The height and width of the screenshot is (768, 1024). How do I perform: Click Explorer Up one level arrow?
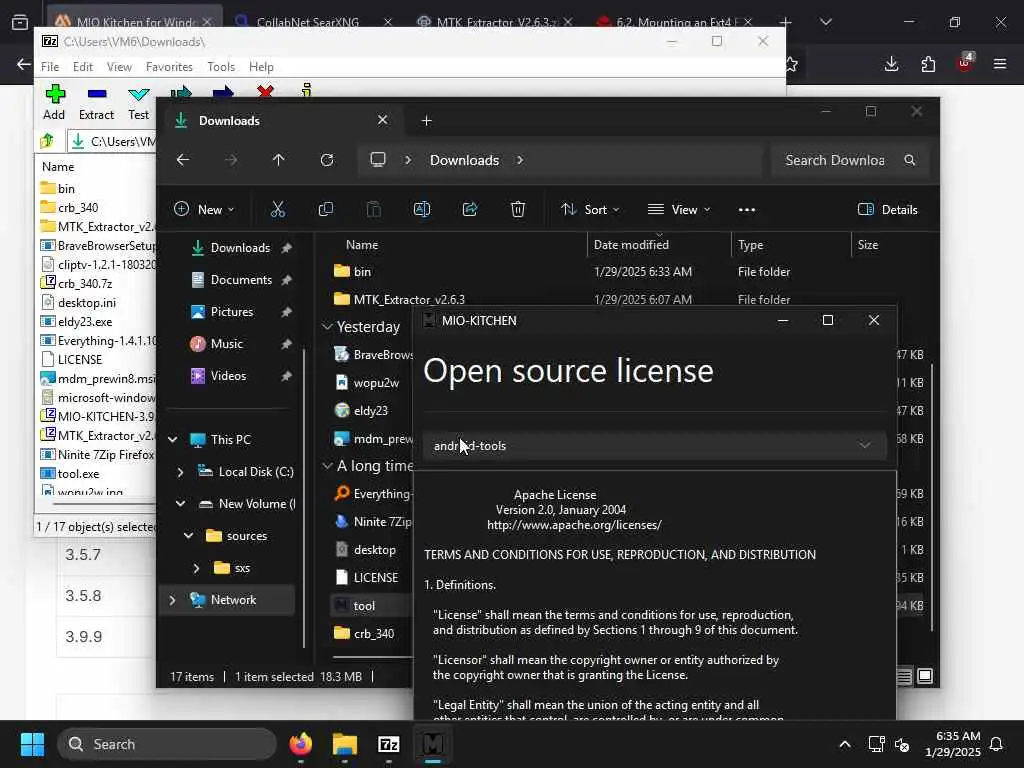(x=279, y=160)
